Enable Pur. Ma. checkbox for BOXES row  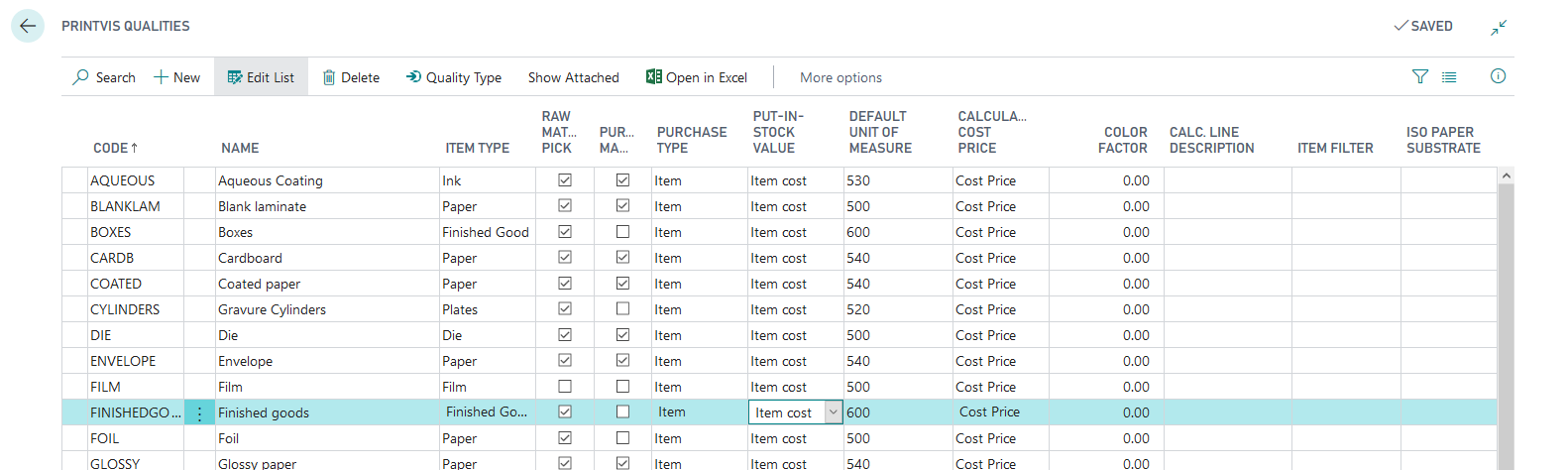pyautogui.click(x=622, y=232)
